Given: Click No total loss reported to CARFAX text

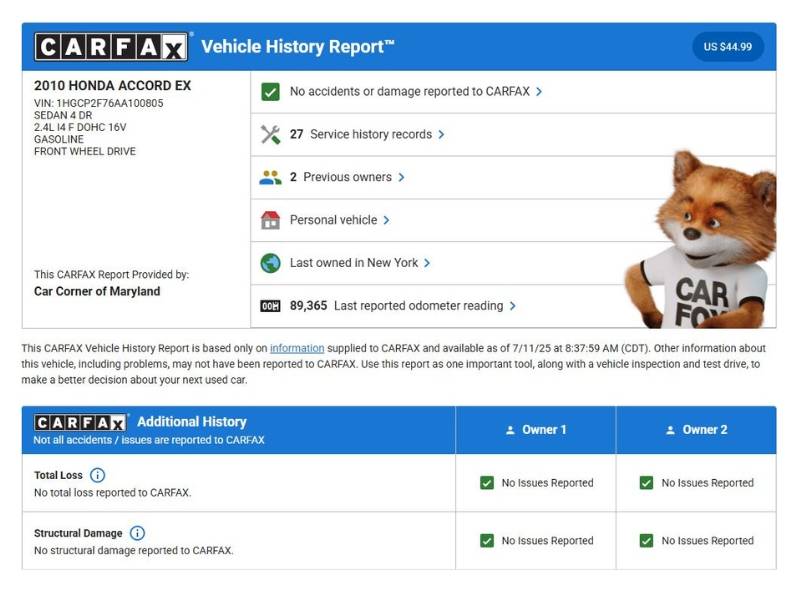Looking at the screenshot, I should coord(113,493).
